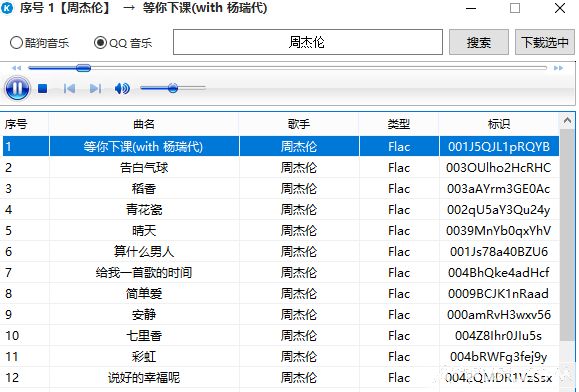Click identifier 0039MnYb0qxYhV
This screenshot has height=392, width=579.
pos(499,231)
